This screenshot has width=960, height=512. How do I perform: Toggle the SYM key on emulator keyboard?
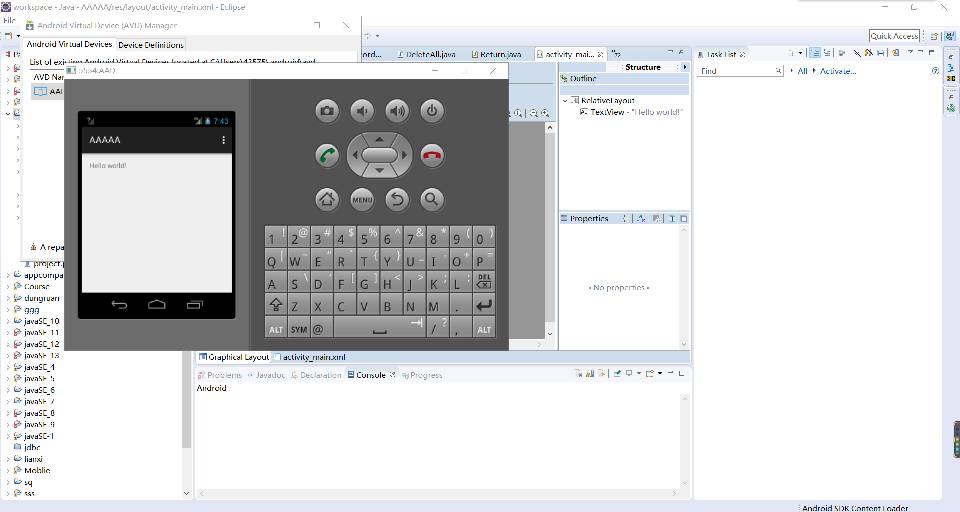point(299,329)
